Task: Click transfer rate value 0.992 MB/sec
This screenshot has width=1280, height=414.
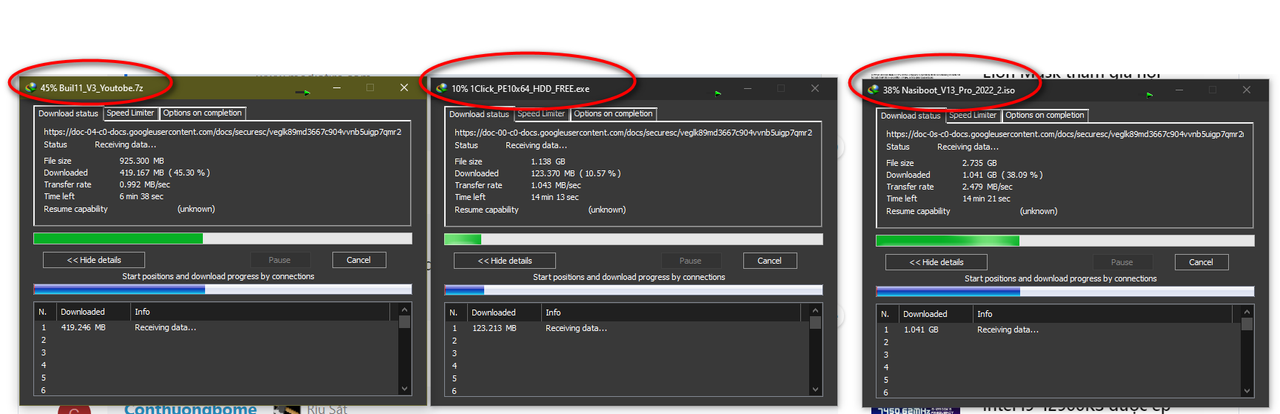Action: [145, 184]
